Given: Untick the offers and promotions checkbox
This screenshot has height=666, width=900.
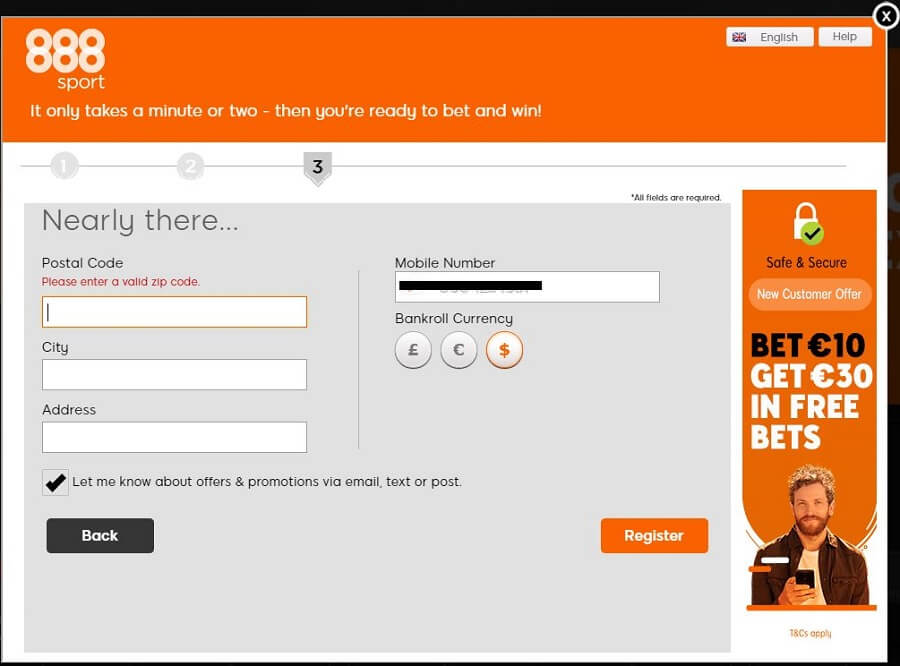Looking at the screenshot, I should pos(55,482).
